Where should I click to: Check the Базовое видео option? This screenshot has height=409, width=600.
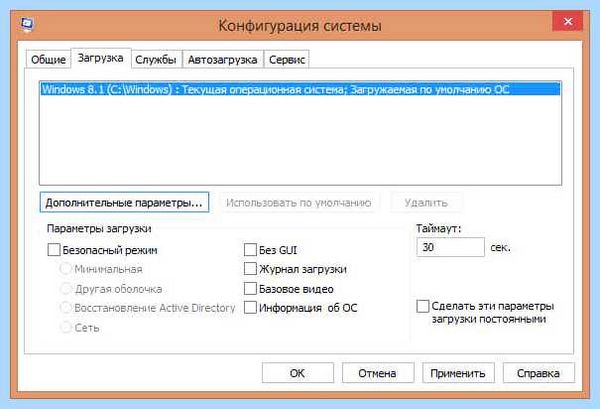(250, 288)
